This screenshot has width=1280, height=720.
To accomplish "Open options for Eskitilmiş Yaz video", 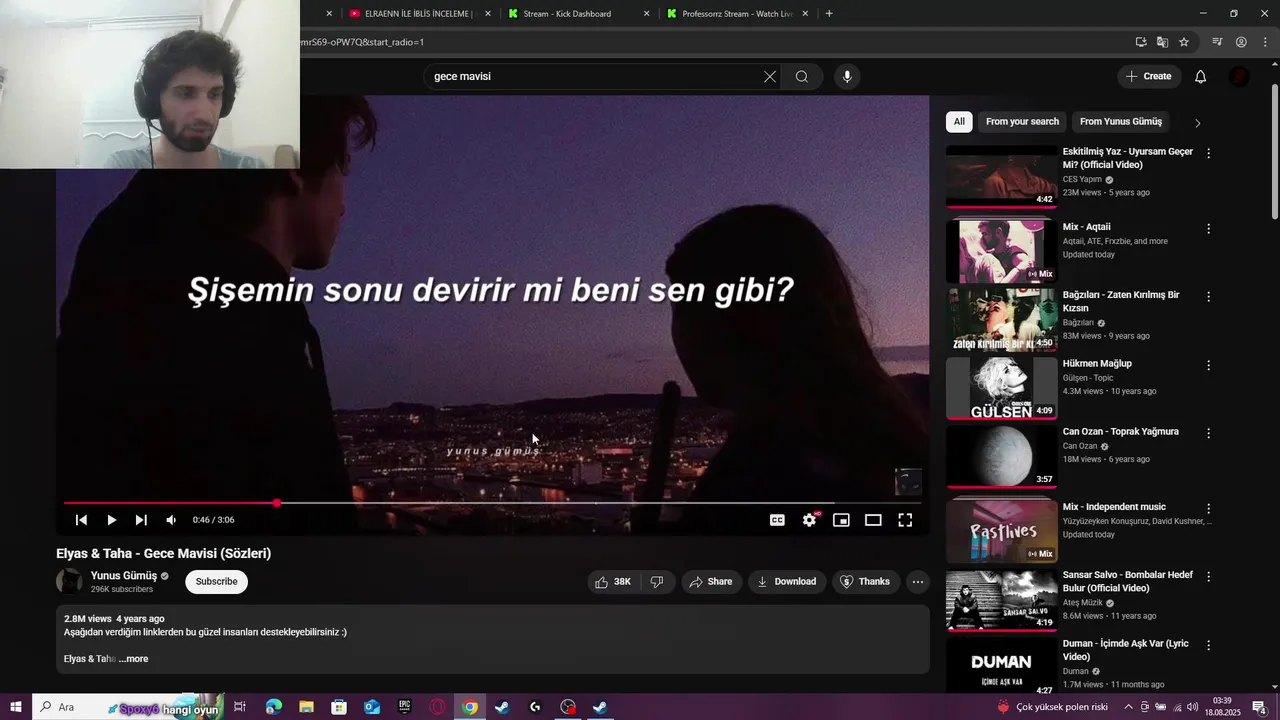I will tap(1208, 154).
